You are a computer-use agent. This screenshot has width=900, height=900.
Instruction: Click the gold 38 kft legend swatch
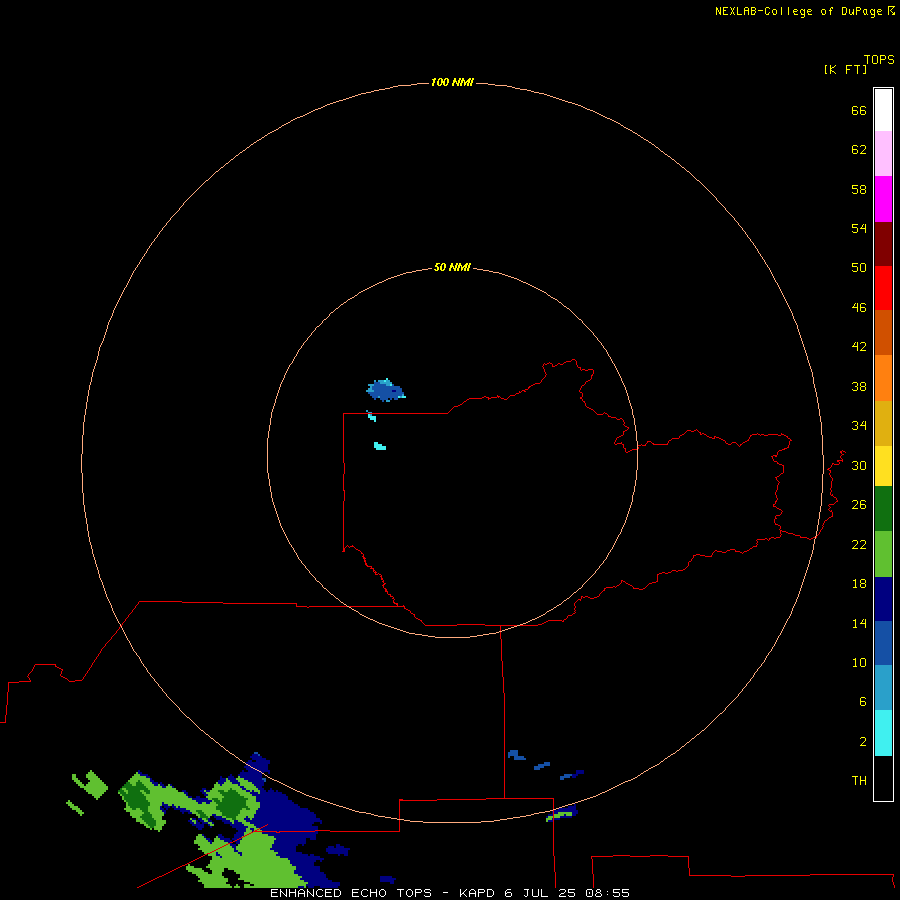(883, 423)
